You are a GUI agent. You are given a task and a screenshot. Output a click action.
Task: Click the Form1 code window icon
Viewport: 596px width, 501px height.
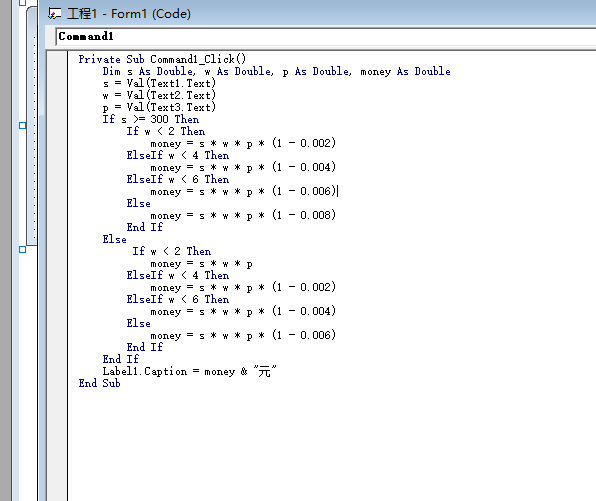click(54, 14)
